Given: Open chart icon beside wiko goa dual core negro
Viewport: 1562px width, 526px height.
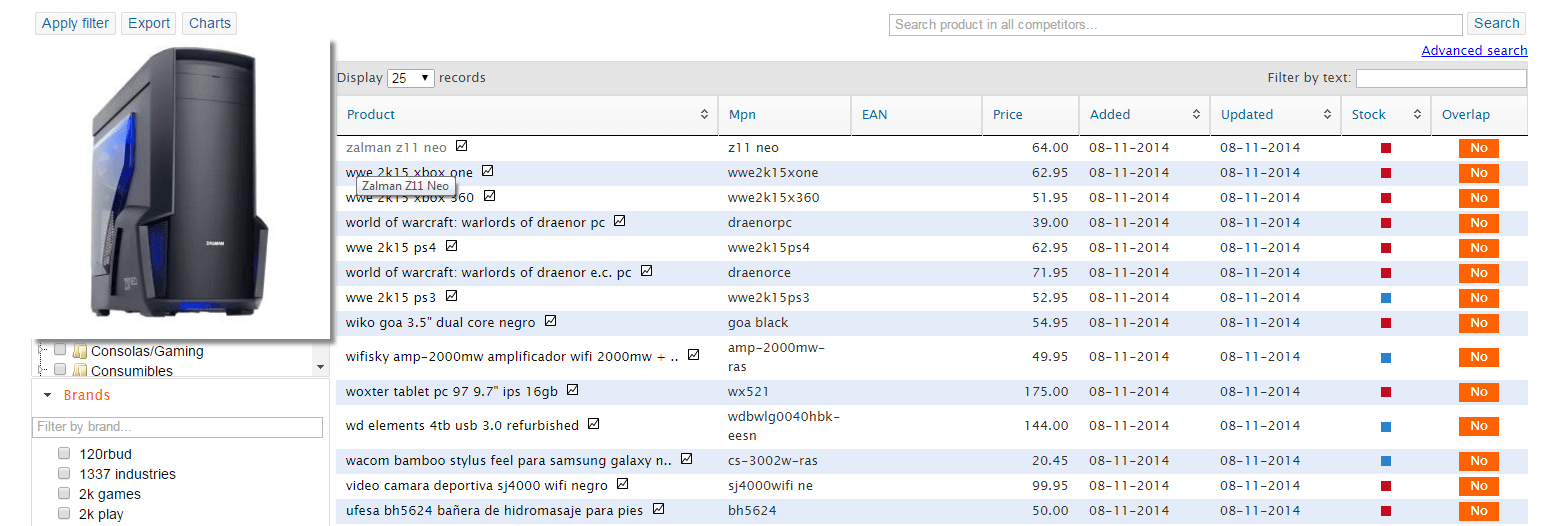Looking at the screenshot, I should [550, 321].
